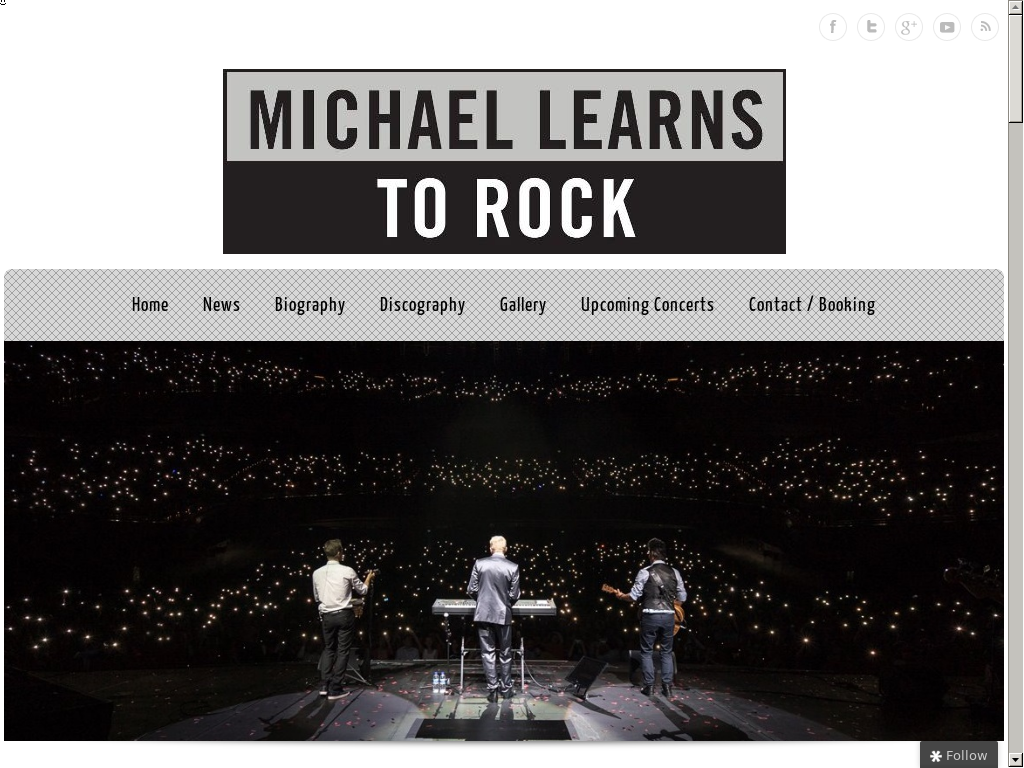This screenshot has height=768, width=1024.
Task: Open the RSS feed icon
Action: [985, 27]
